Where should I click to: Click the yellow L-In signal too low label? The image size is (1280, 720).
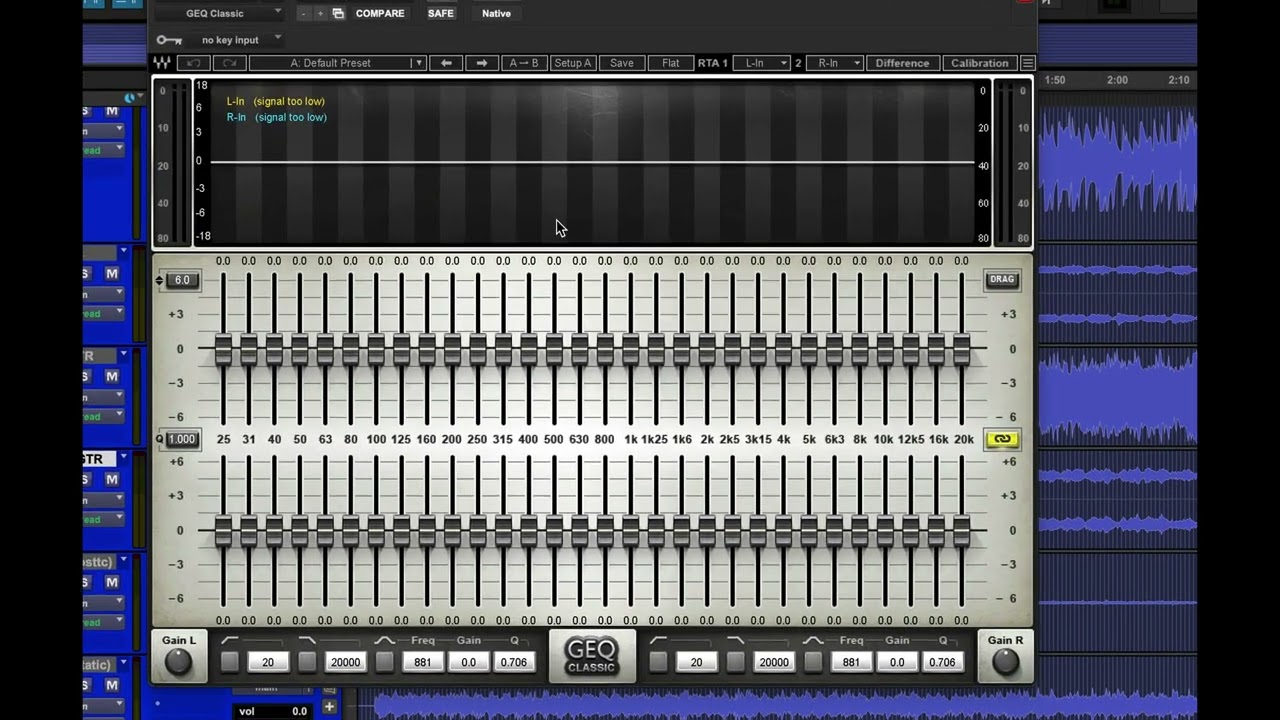click(x=275, y=101)
